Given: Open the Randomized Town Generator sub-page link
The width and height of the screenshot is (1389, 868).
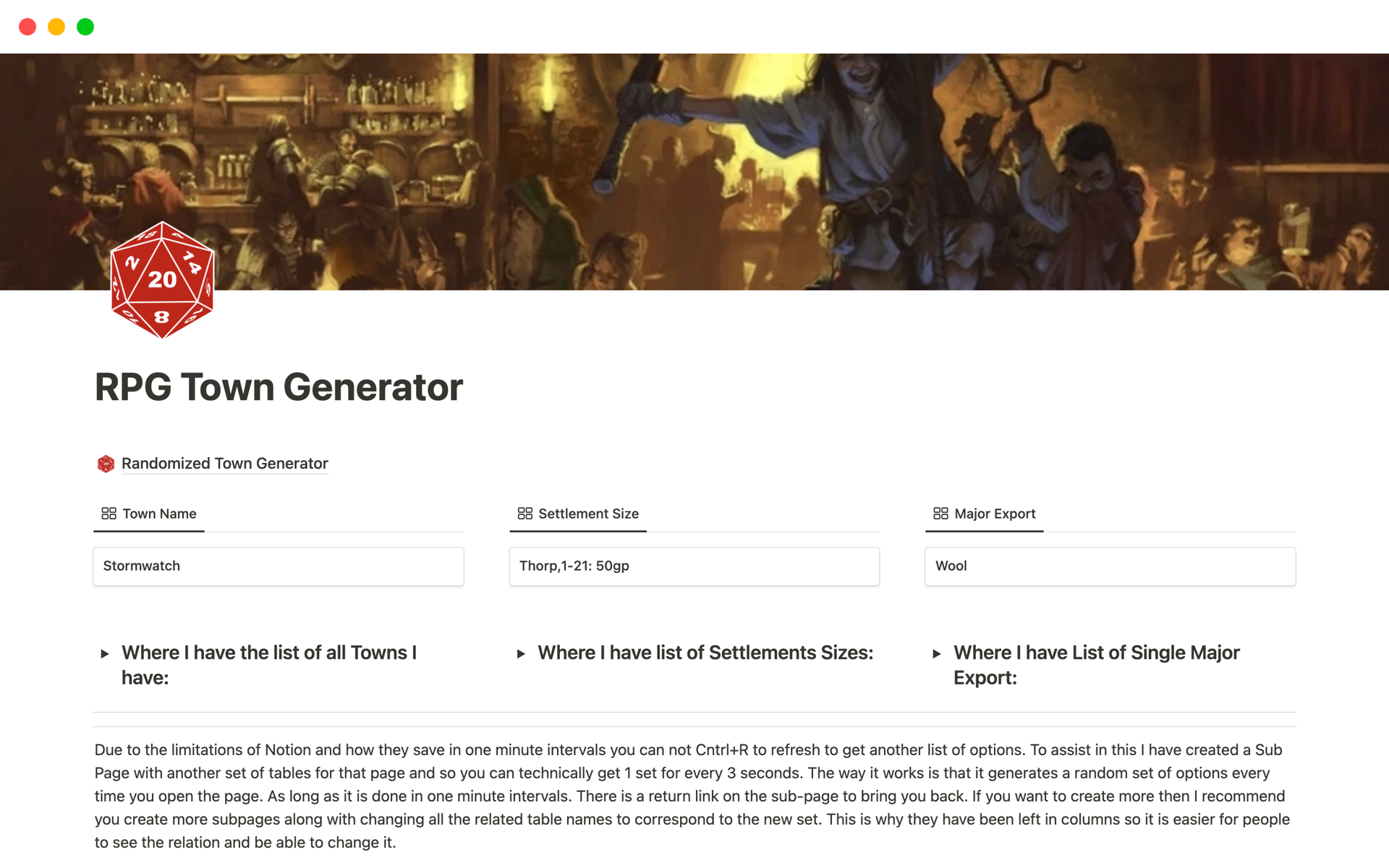Looking at the screenshot, I should (224, 464).
